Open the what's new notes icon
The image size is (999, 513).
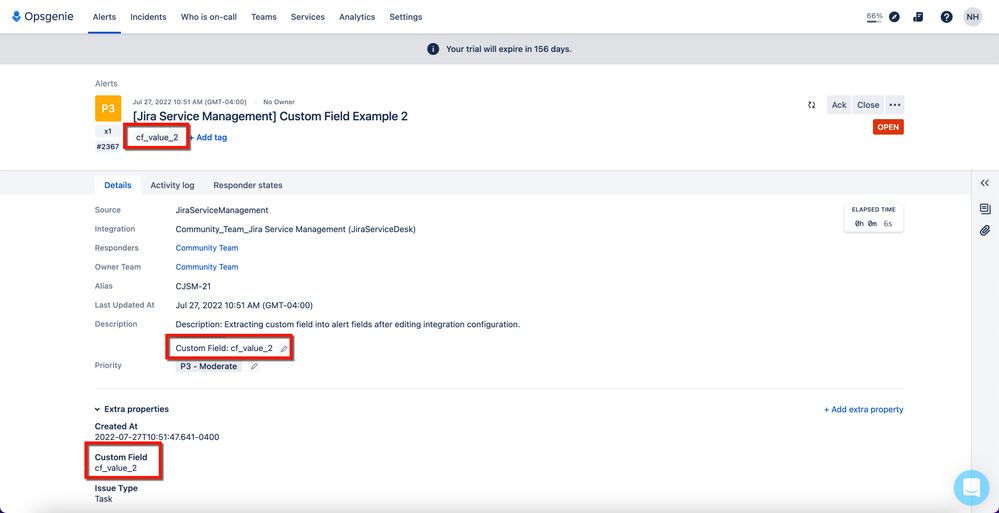(x=918, y=17)
